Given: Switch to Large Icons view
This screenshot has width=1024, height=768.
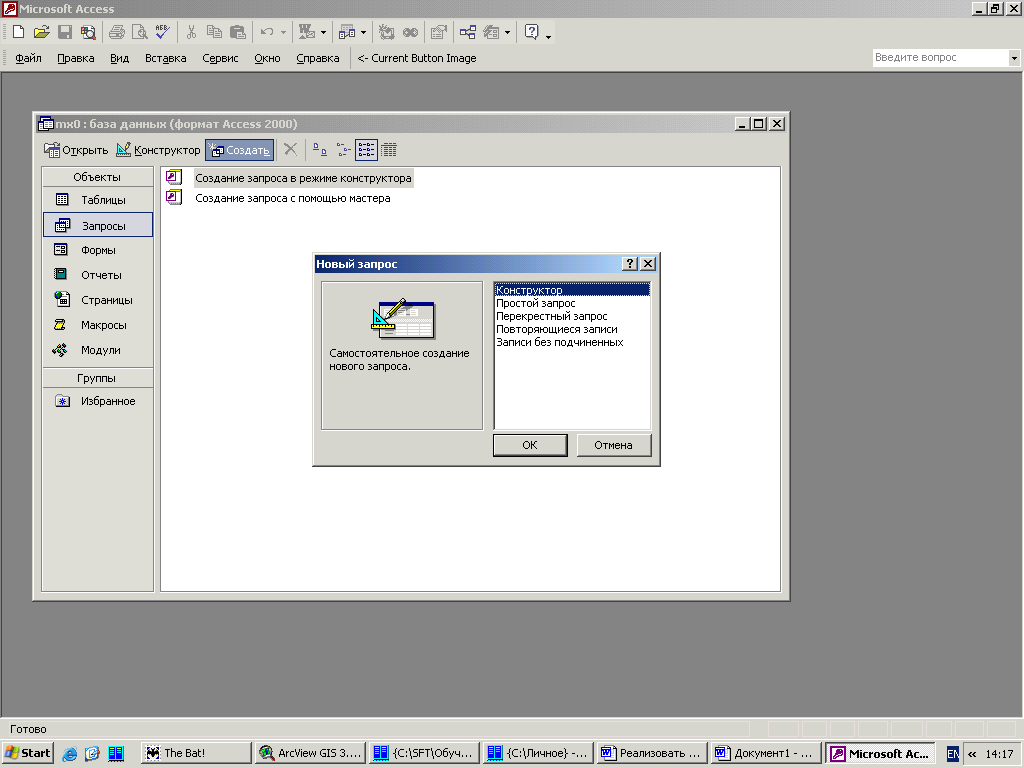Looking at the screenshot, I should coord(319,150).
